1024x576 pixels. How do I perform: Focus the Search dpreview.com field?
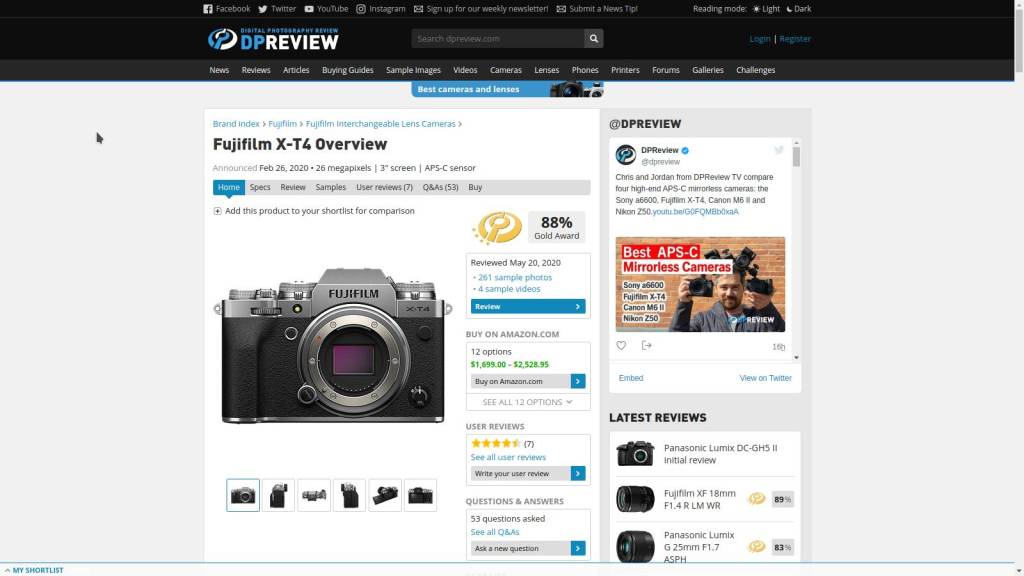[x=498, y=39]
